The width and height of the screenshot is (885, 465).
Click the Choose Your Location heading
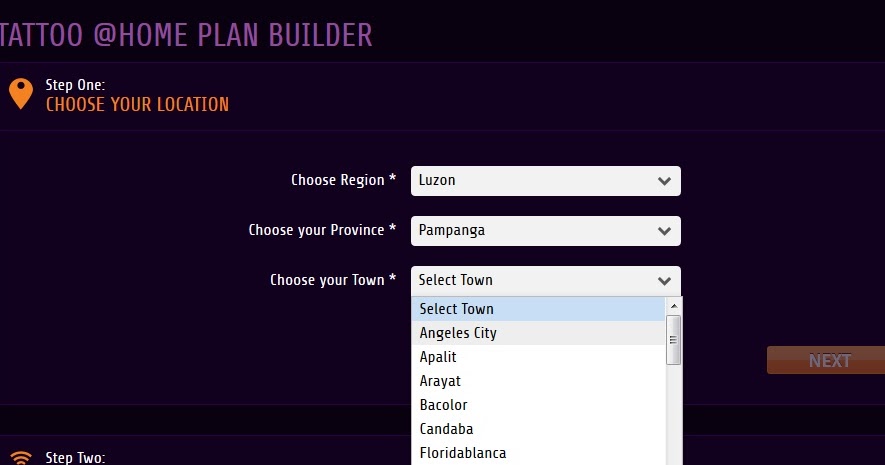click(x=137, y=104)
